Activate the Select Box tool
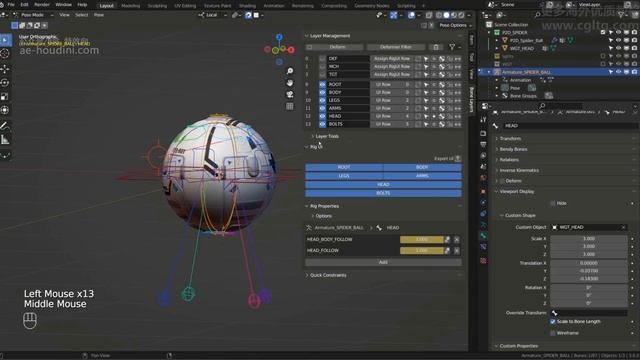This screenshot has width=640, height=360. pyautogui.click(x=5, y=40)
